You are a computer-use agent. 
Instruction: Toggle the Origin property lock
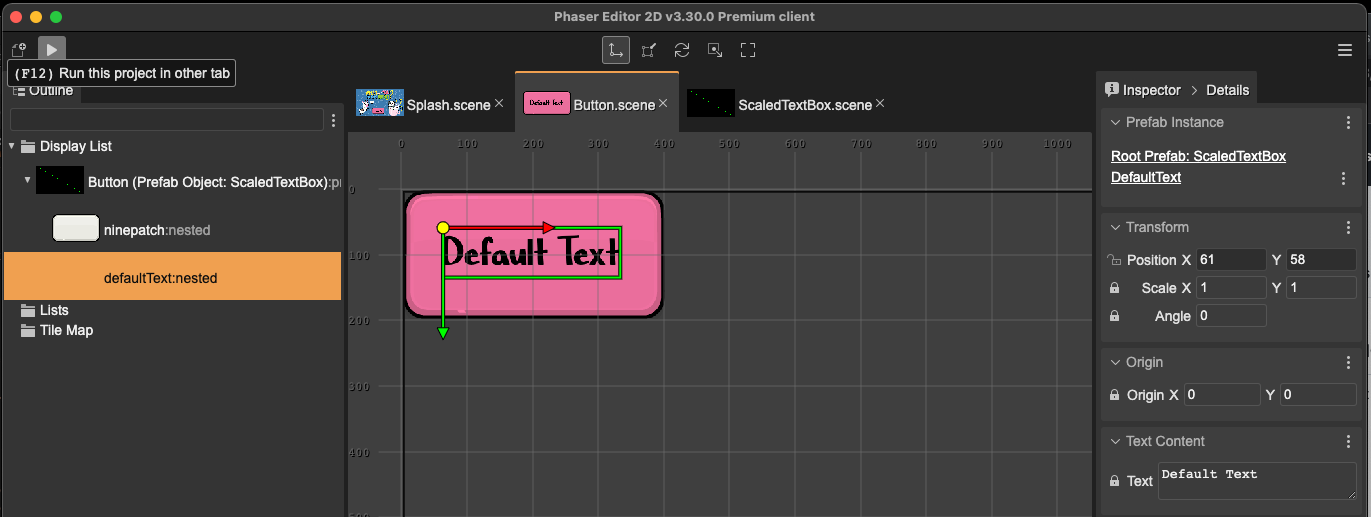(x=1114, y=395)
